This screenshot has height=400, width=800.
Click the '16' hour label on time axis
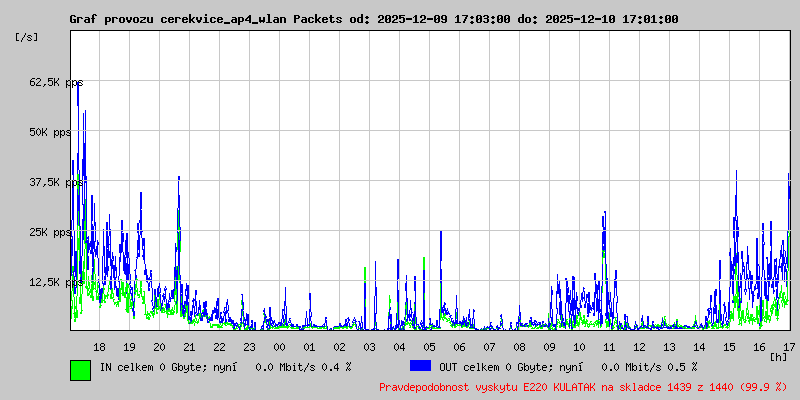760,347
